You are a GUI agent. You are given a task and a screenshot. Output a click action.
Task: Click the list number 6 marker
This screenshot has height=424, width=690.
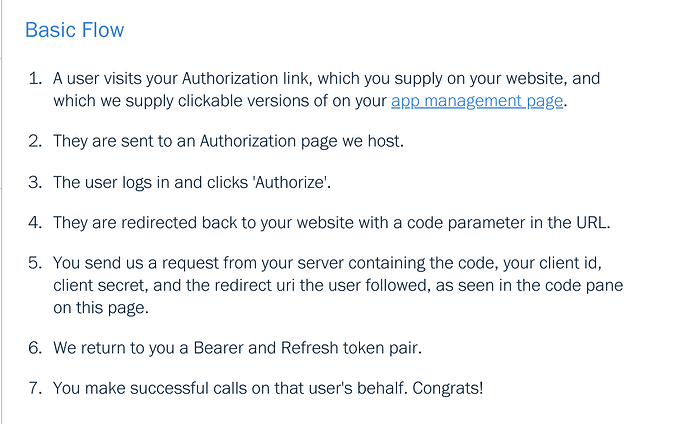(x=34, y=346)
